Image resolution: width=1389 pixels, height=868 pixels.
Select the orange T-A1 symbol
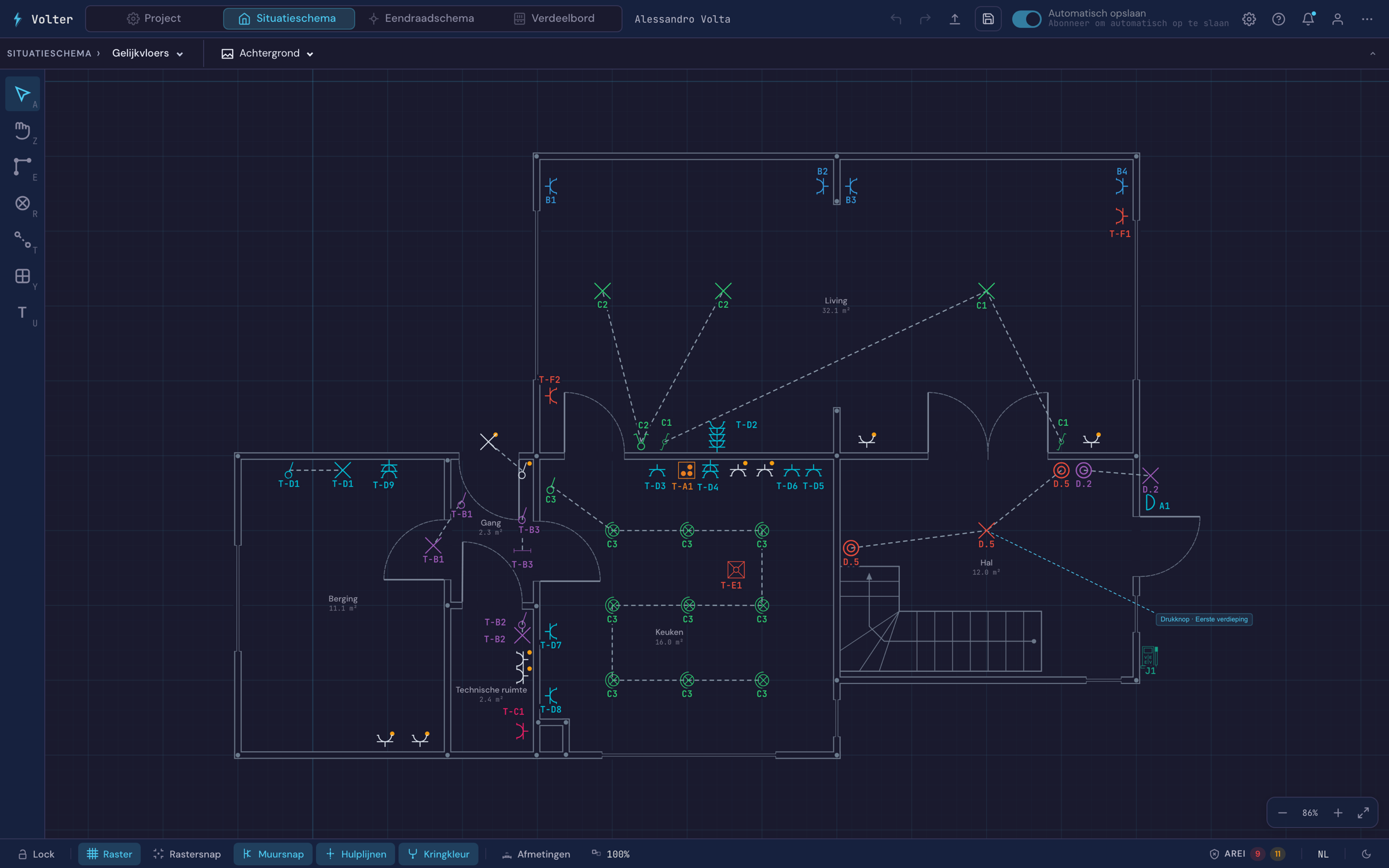(x=686, y=470)
